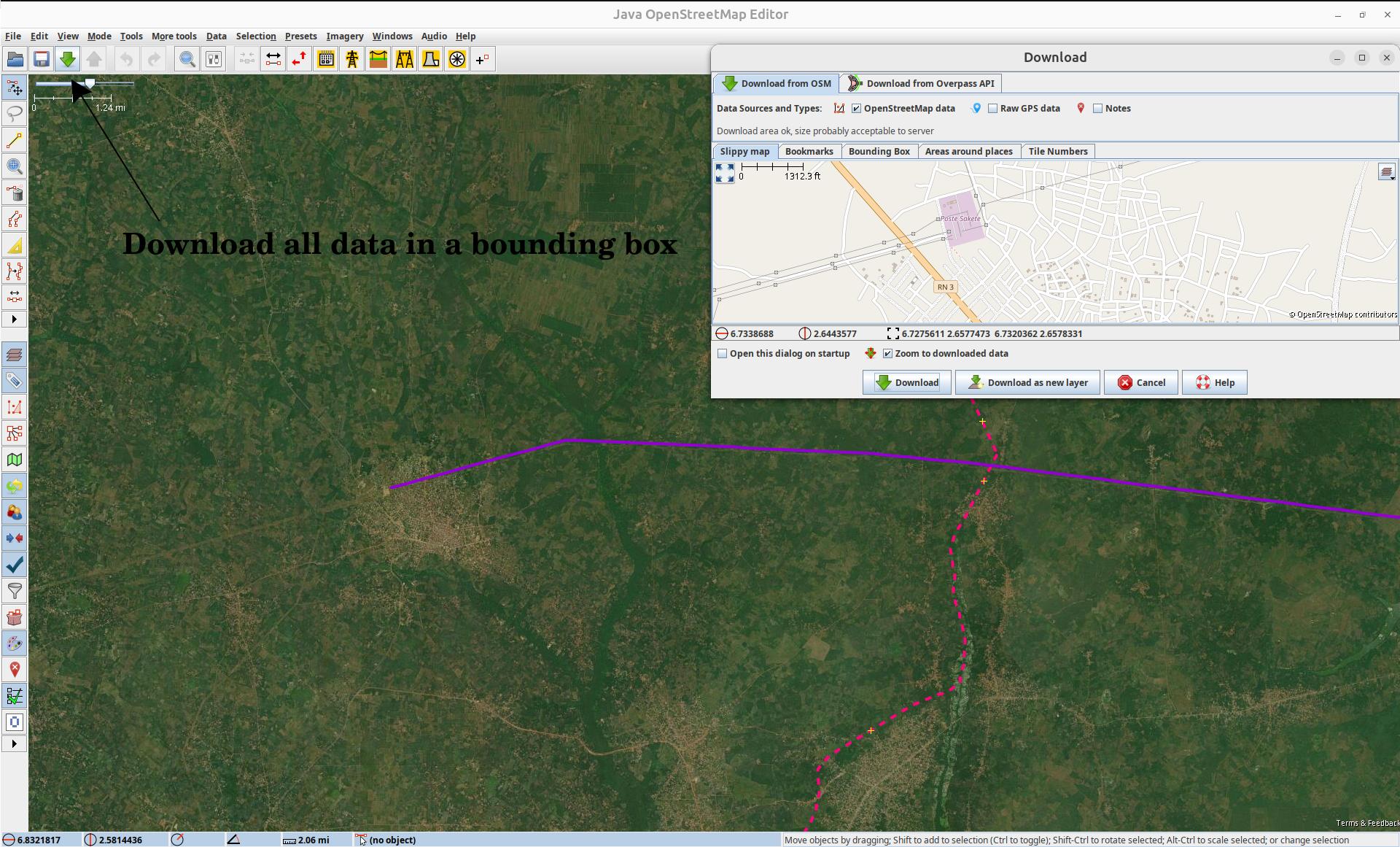1400x847 pixels.
Task: Toggle the tags/properties panel icon
Action: (x=15, y=381)
